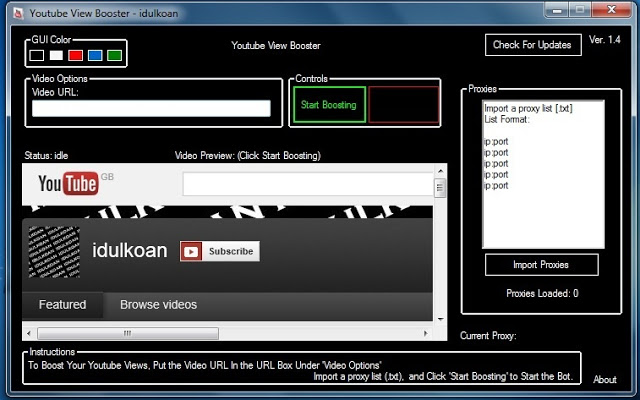Click the up arrow of the preview's vertical scrollbar
640x400 pixels.
click(440, 172)
